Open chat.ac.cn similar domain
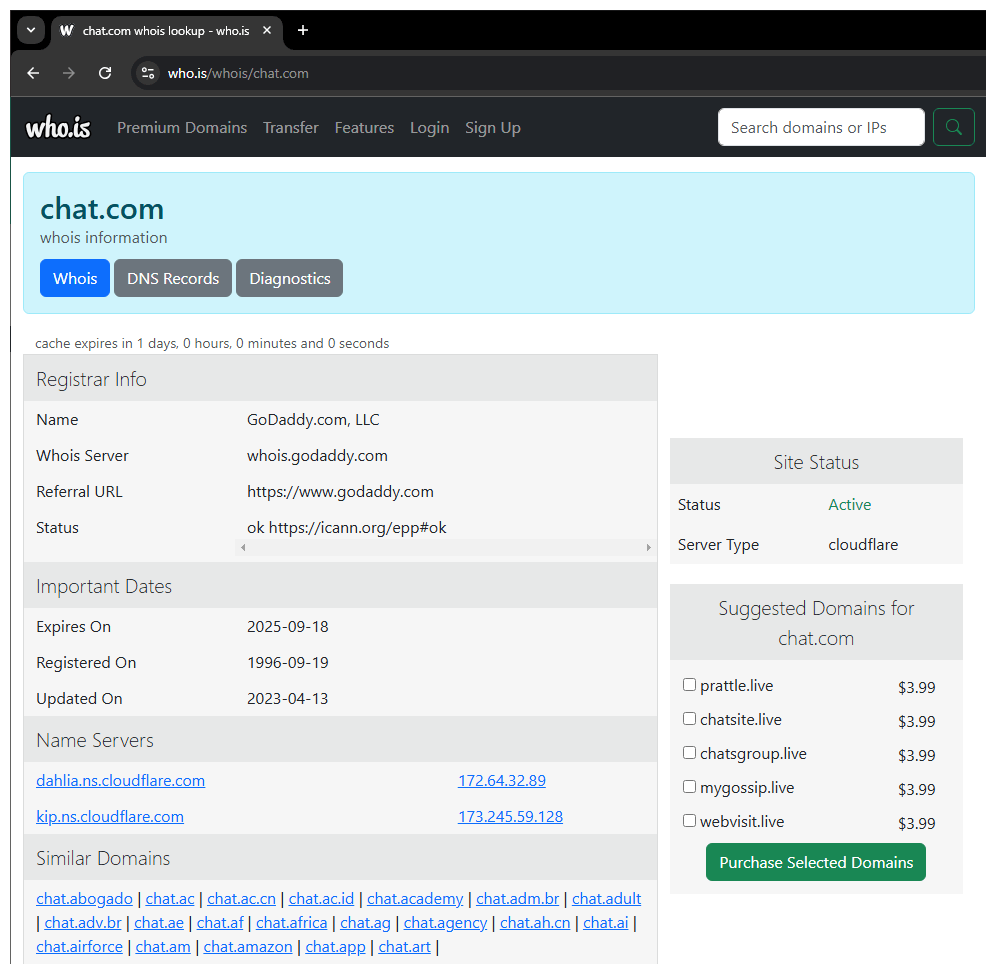The image size is (986, 964). tap(241, 899)
